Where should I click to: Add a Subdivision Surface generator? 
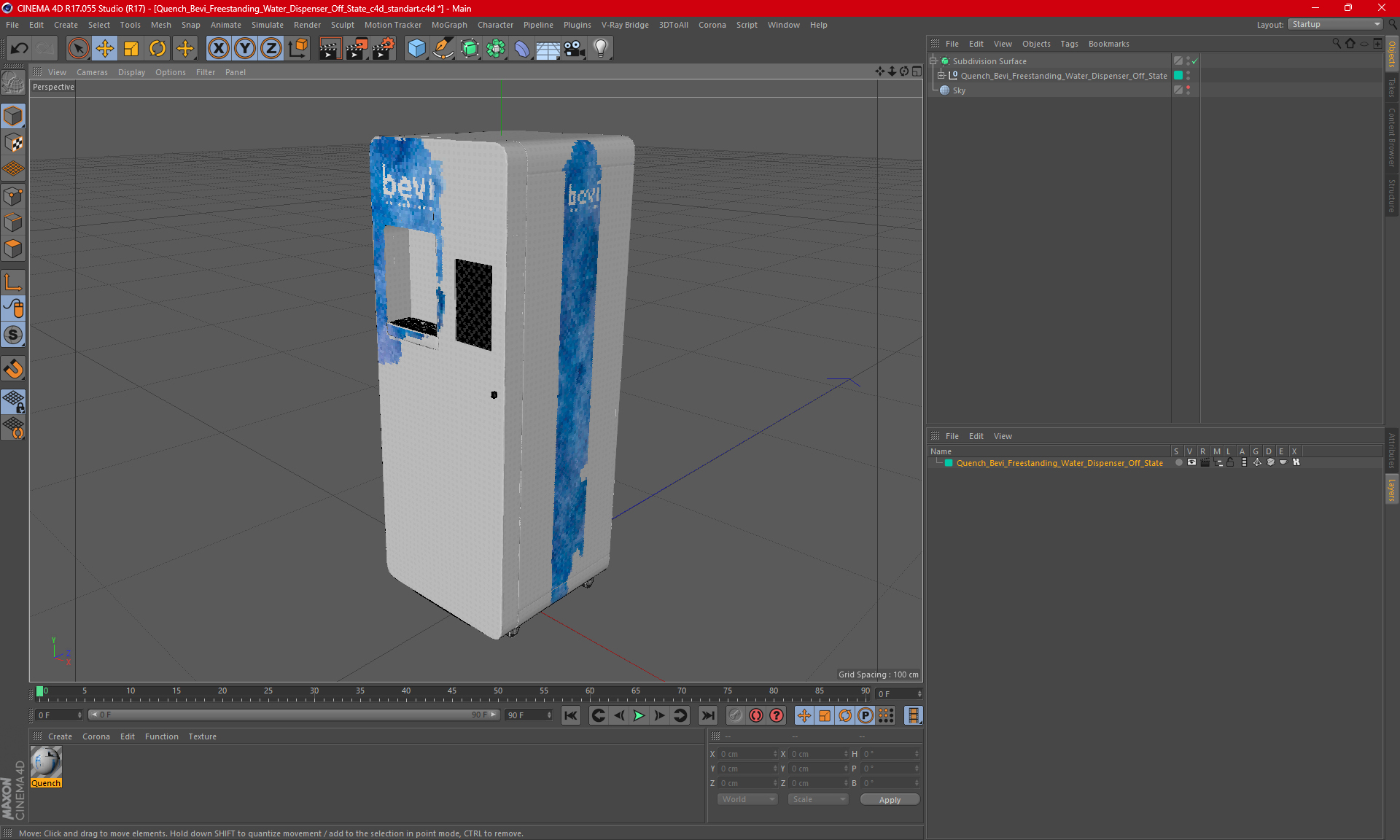(x=470, y=49)
